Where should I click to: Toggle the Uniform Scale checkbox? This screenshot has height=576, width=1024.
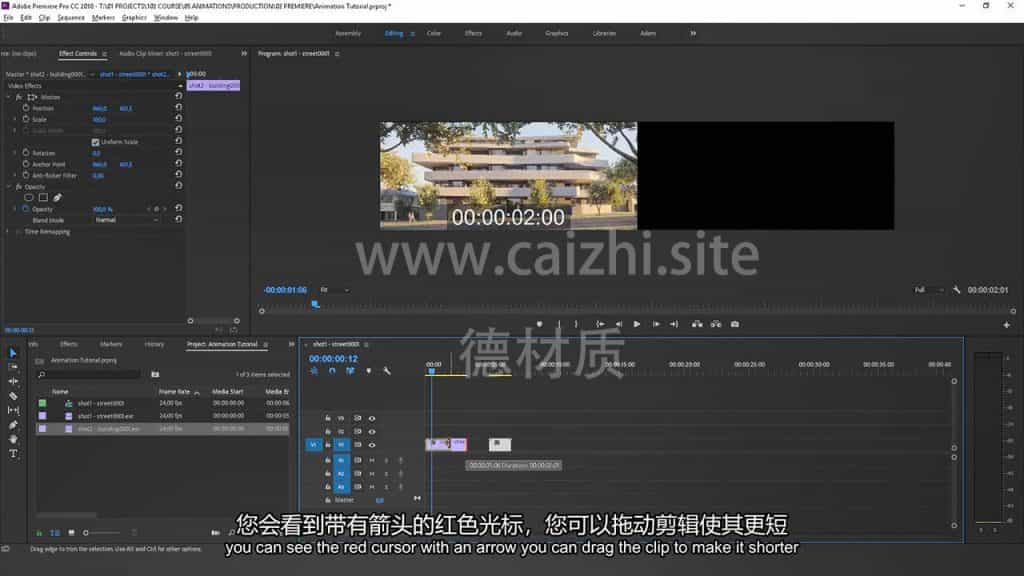95,142
